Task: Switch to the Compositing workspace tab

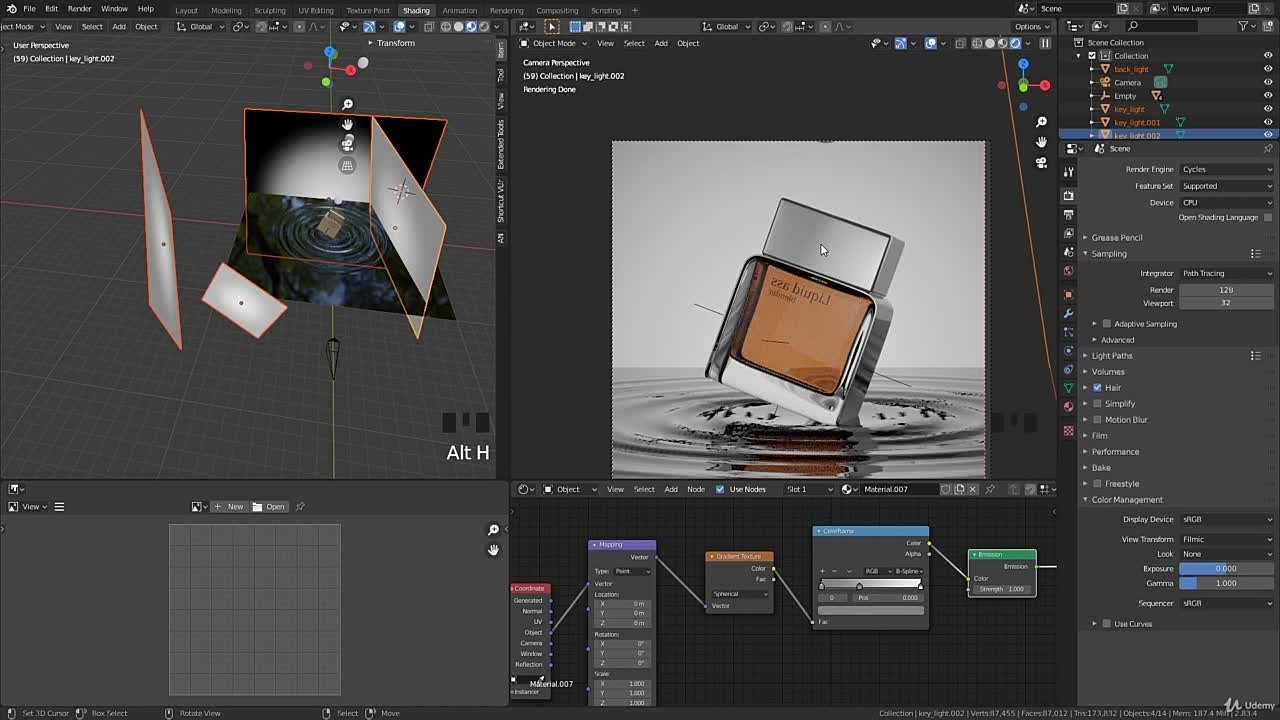Action: point(557,10)
